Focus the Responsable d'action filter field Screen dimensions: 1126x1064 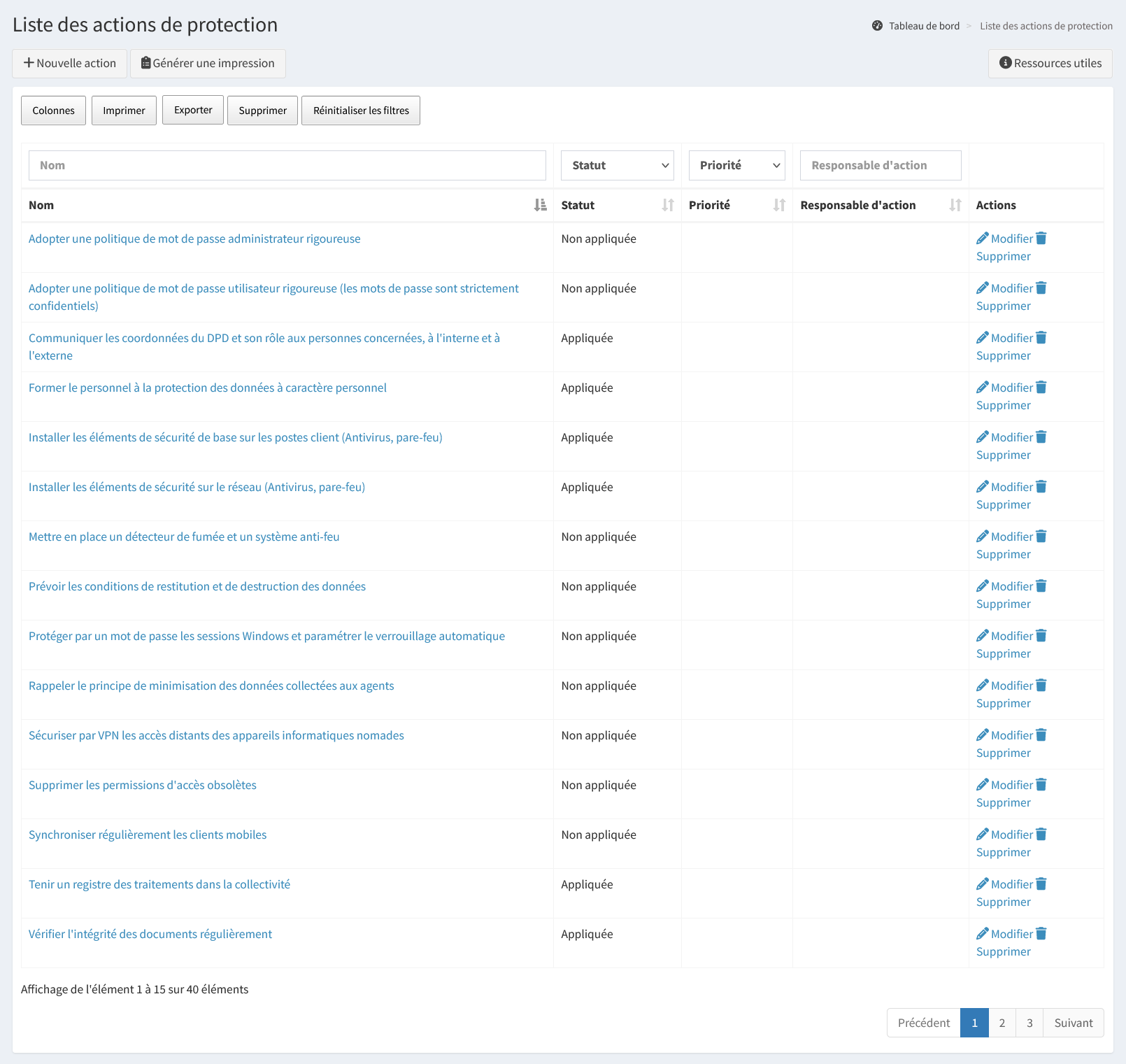tap(880, 166)
